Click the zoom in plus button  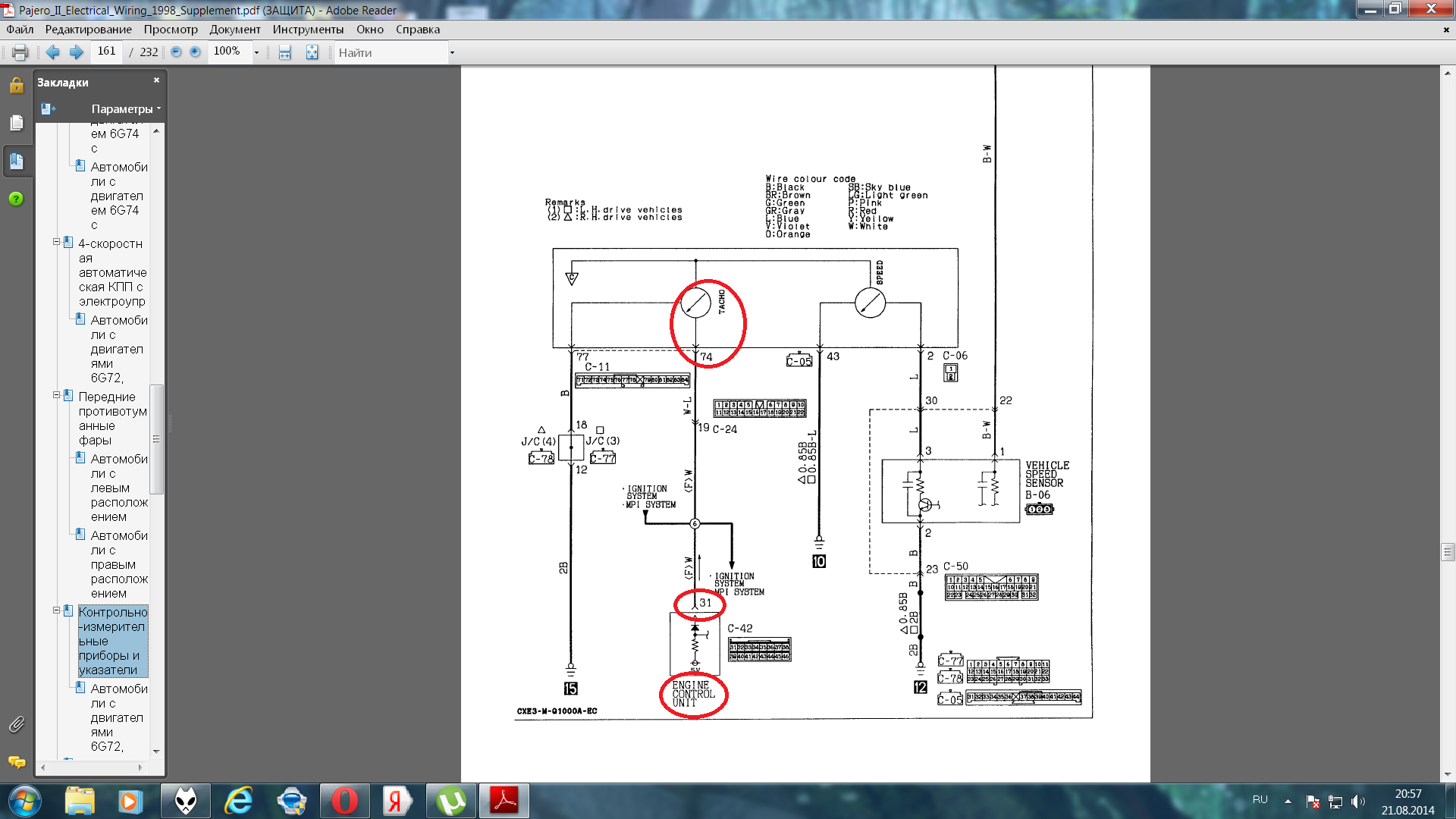[x=195, y=52]
